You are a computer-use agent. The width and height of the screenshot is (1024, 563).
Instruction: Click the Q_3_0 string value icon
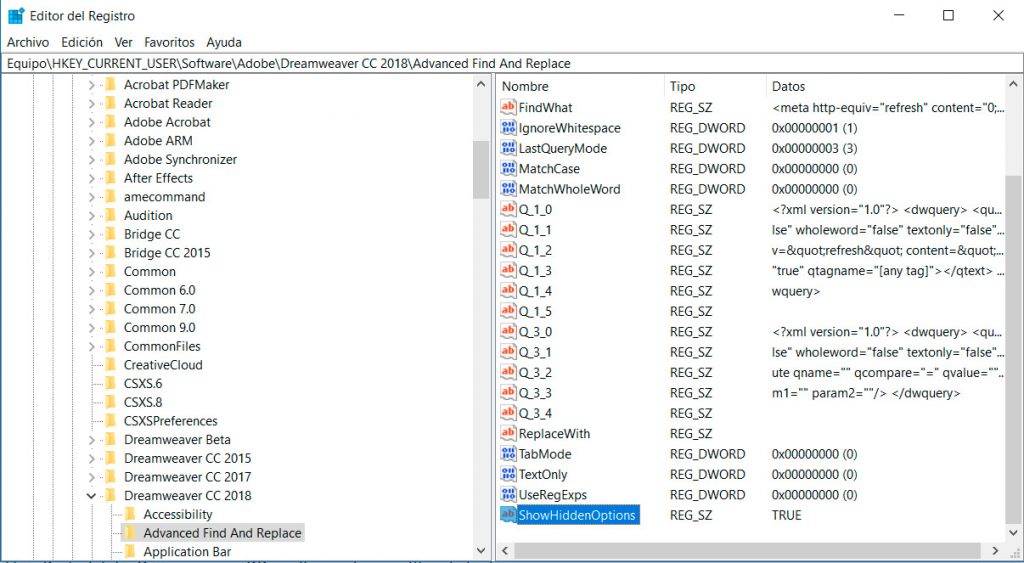[508, 331]
